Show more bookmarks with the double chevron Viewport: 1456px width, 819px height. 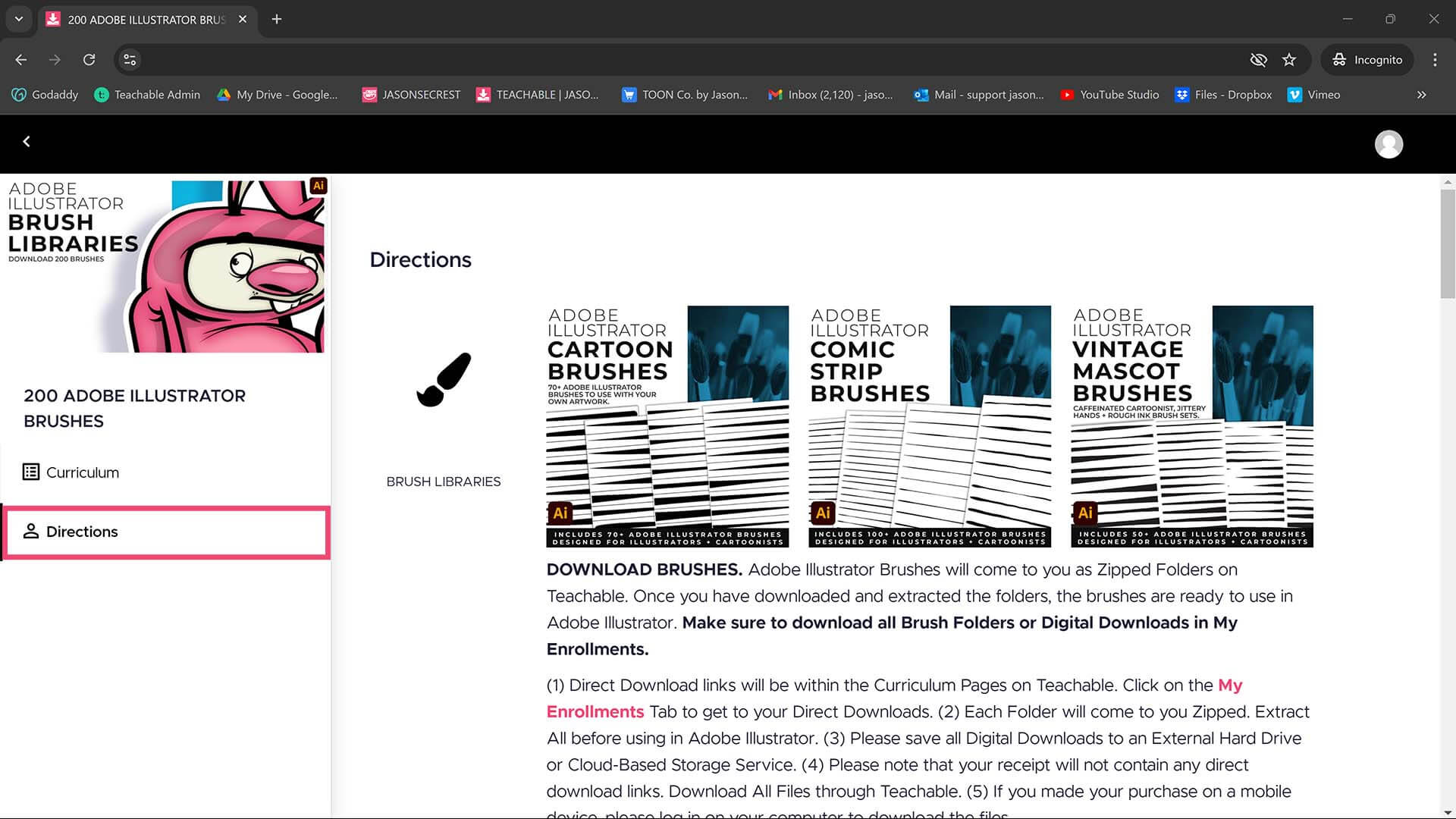[1422, 95]
